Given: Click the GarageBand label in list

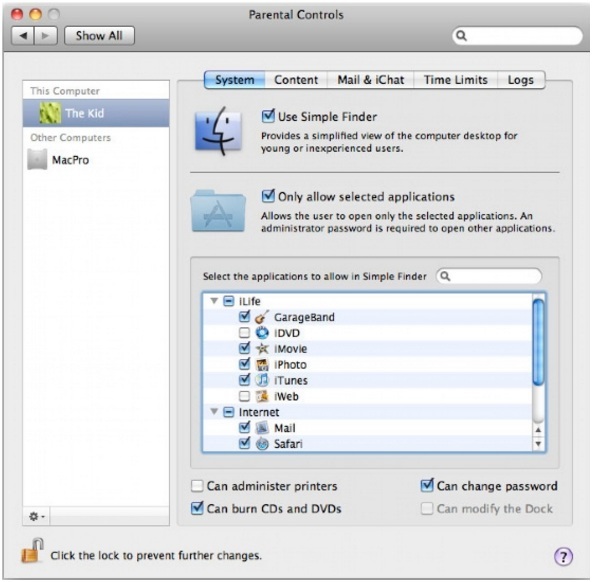Looking at the screenshot, I should [304, 317].
